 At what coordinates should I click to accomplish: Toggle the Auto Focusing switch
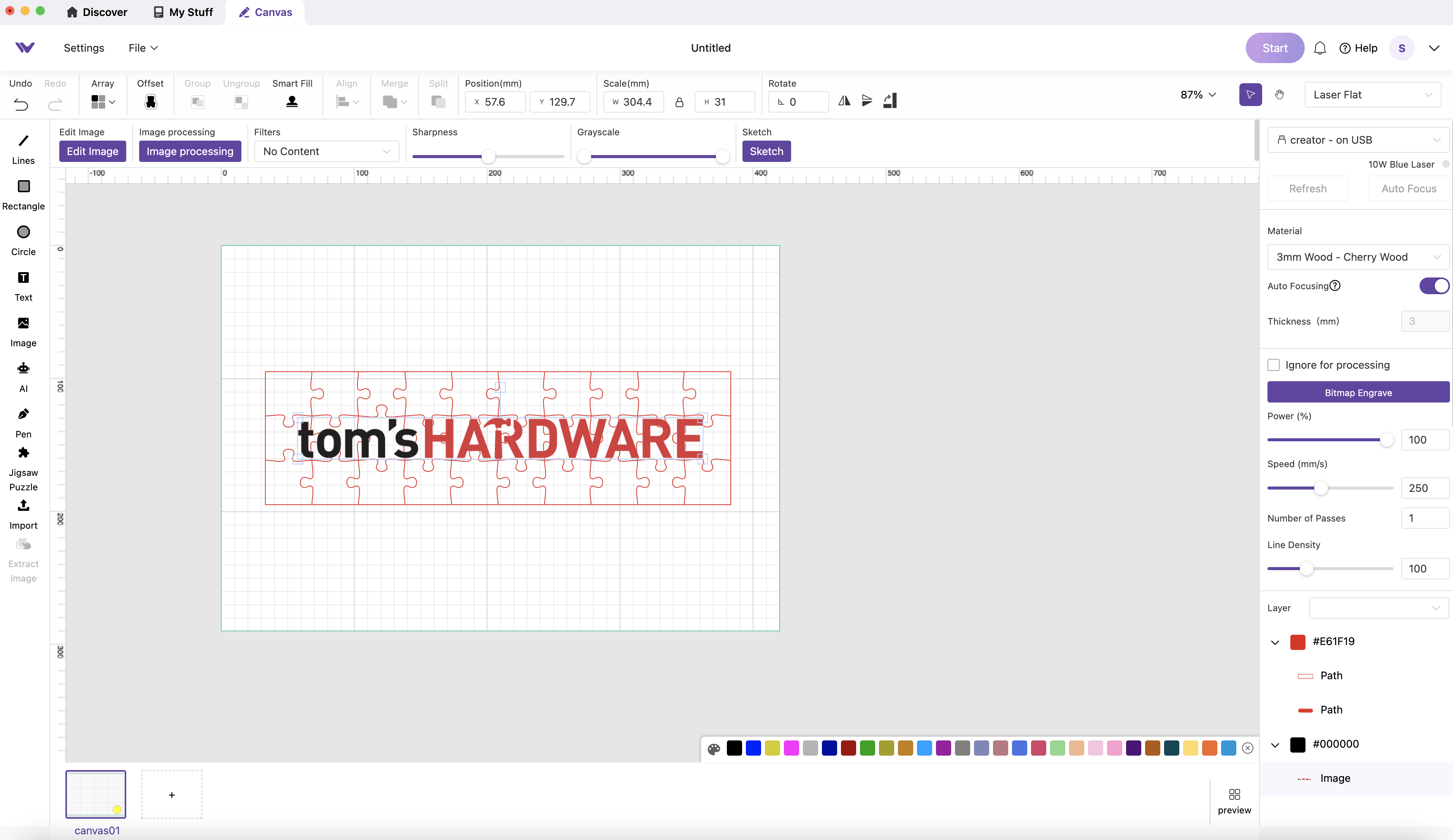(x=1434, y=286)
